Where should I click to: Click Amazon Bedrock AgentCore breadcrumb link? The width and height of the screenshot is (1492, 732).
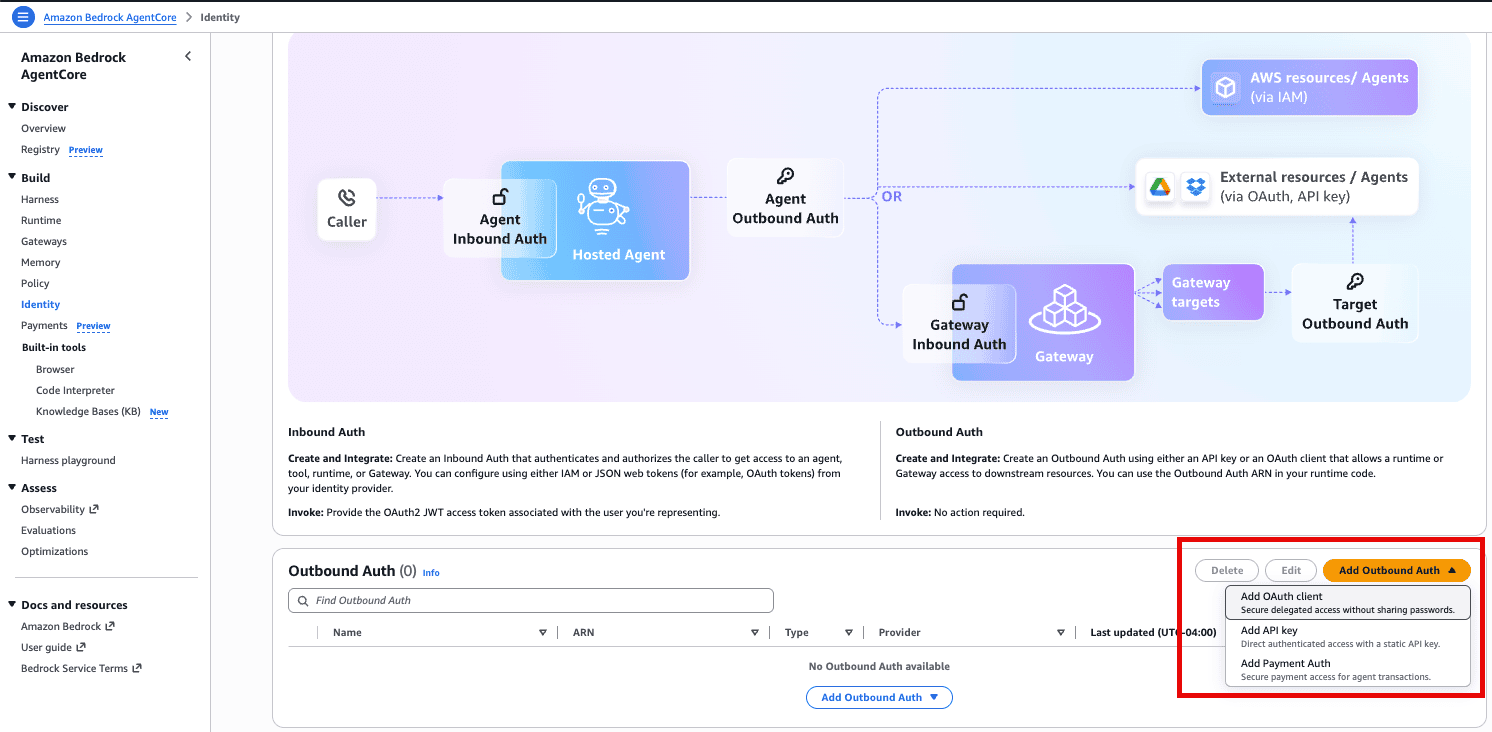coord(110,17)
